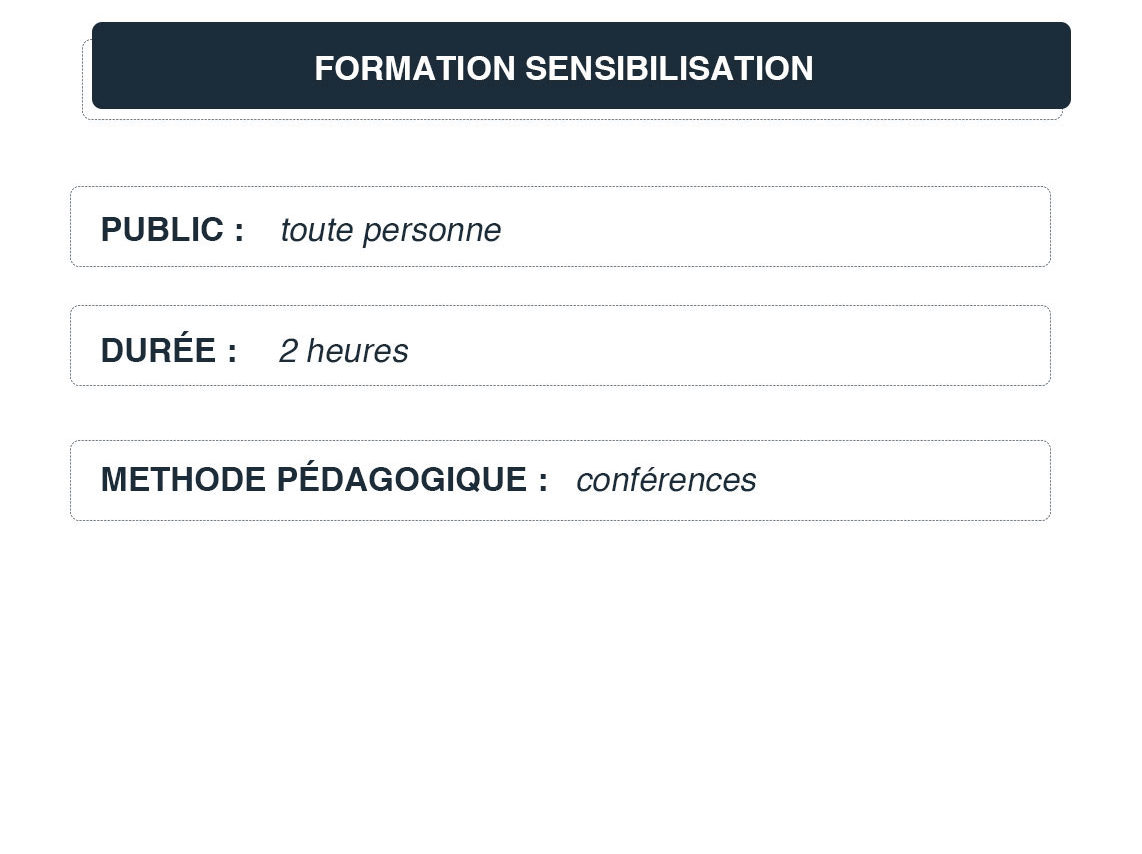
Task: Click the word METHODE
Action: click(x=183, y=480)
